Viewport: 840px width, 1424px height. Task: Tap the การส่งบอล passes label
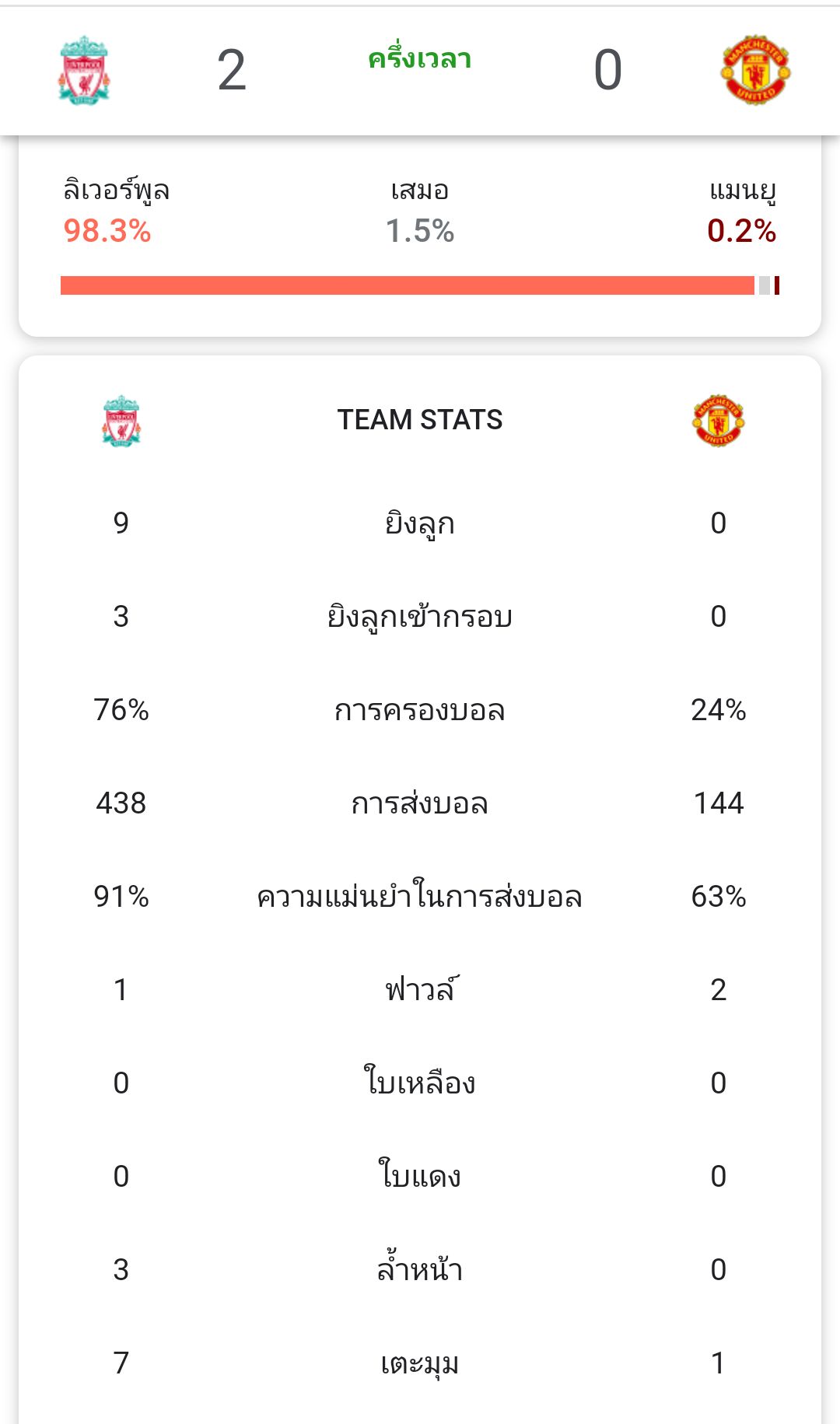pyautogui.click(x=420, y=803)
